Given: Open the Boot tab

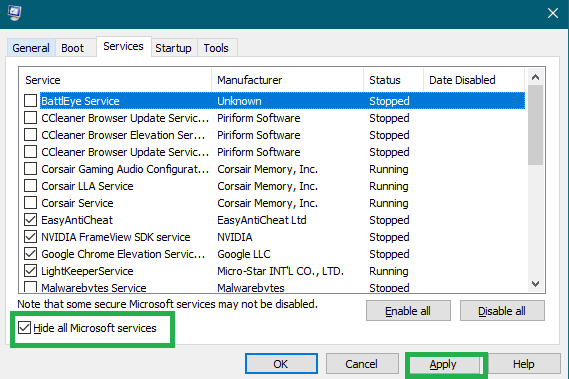Looking at the screenshot, I should pyautogui.click(x=72, y=48).
